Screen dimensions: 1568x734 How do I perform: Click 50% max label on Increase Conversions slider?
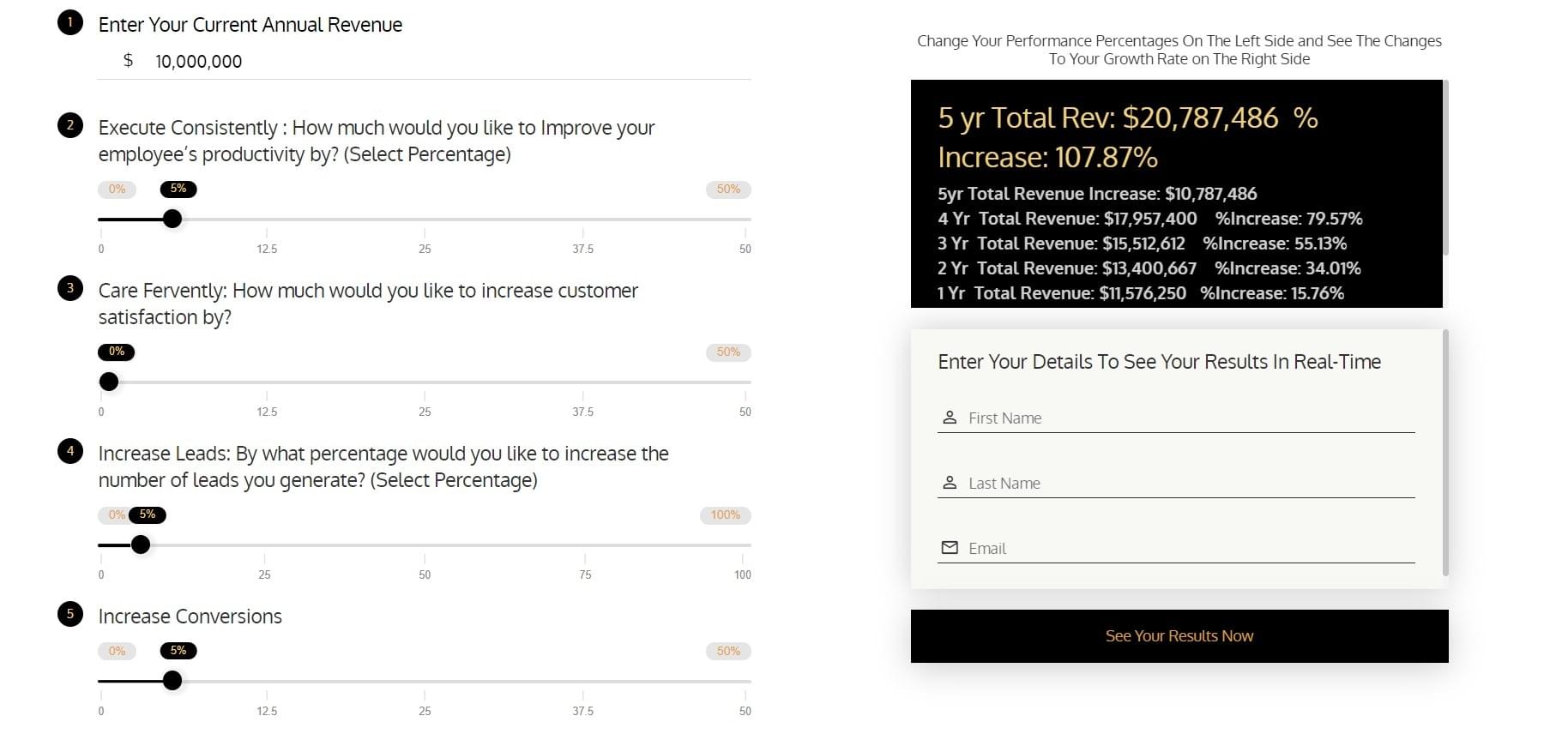728,652
